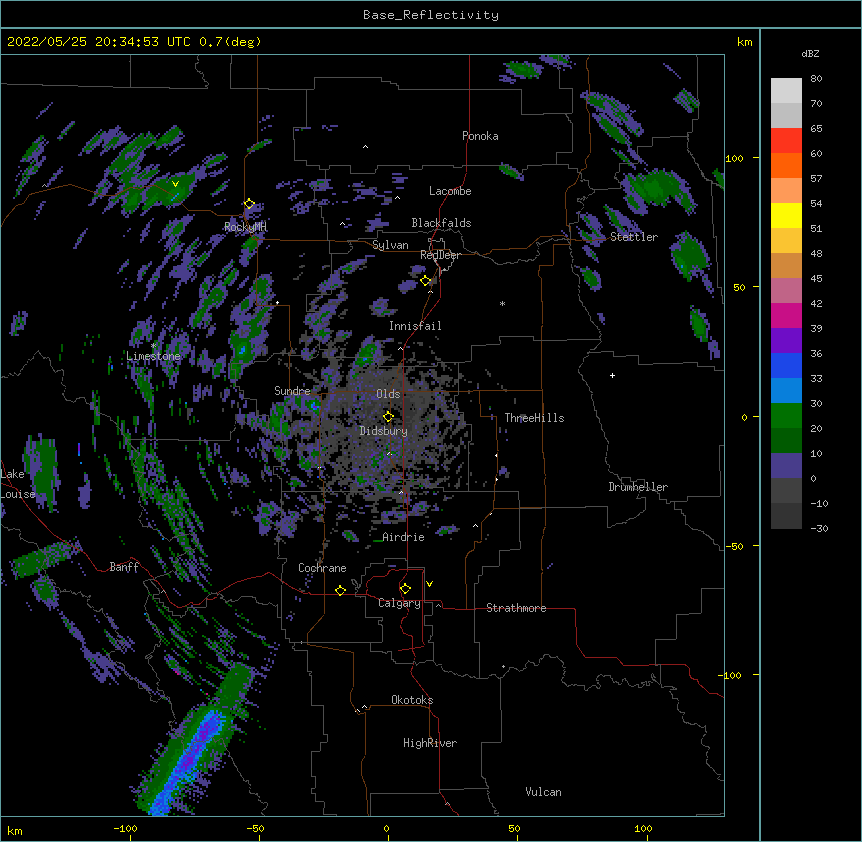Click the 100 km mark on vertical axis
The image size is (862, 842).
tap(734, 158)
